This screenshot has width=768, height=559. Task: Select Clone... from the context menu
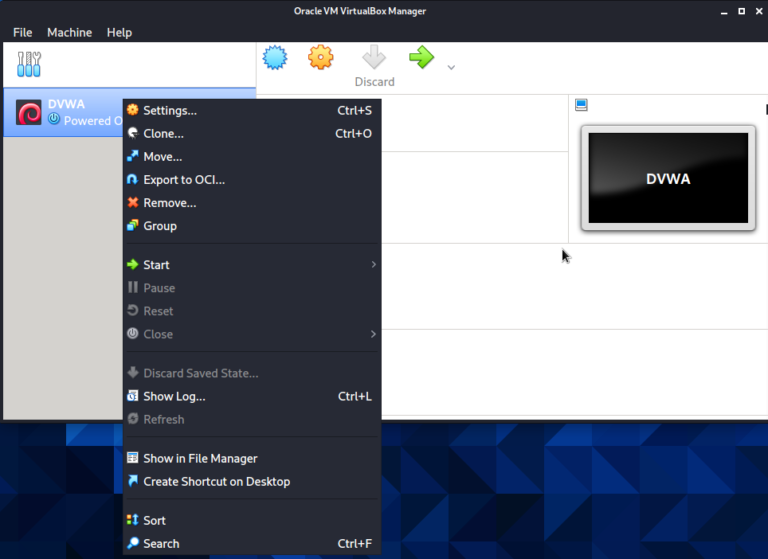point(163,133)
